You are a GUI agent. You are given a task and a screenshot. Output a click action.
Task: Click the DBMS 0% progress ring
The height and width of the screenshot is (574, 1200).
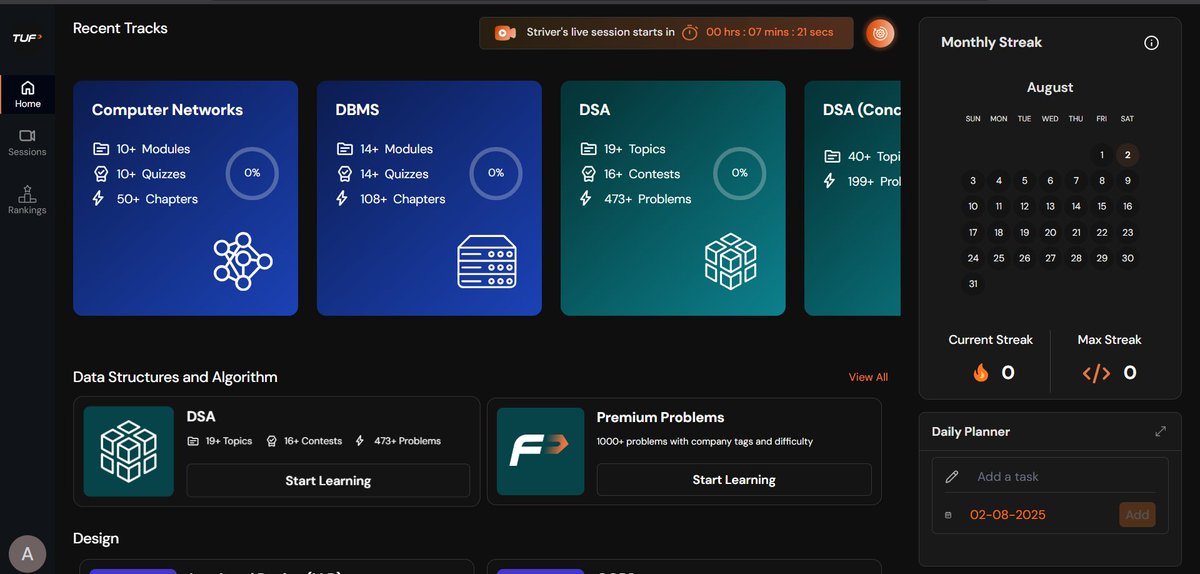point(496,173)
